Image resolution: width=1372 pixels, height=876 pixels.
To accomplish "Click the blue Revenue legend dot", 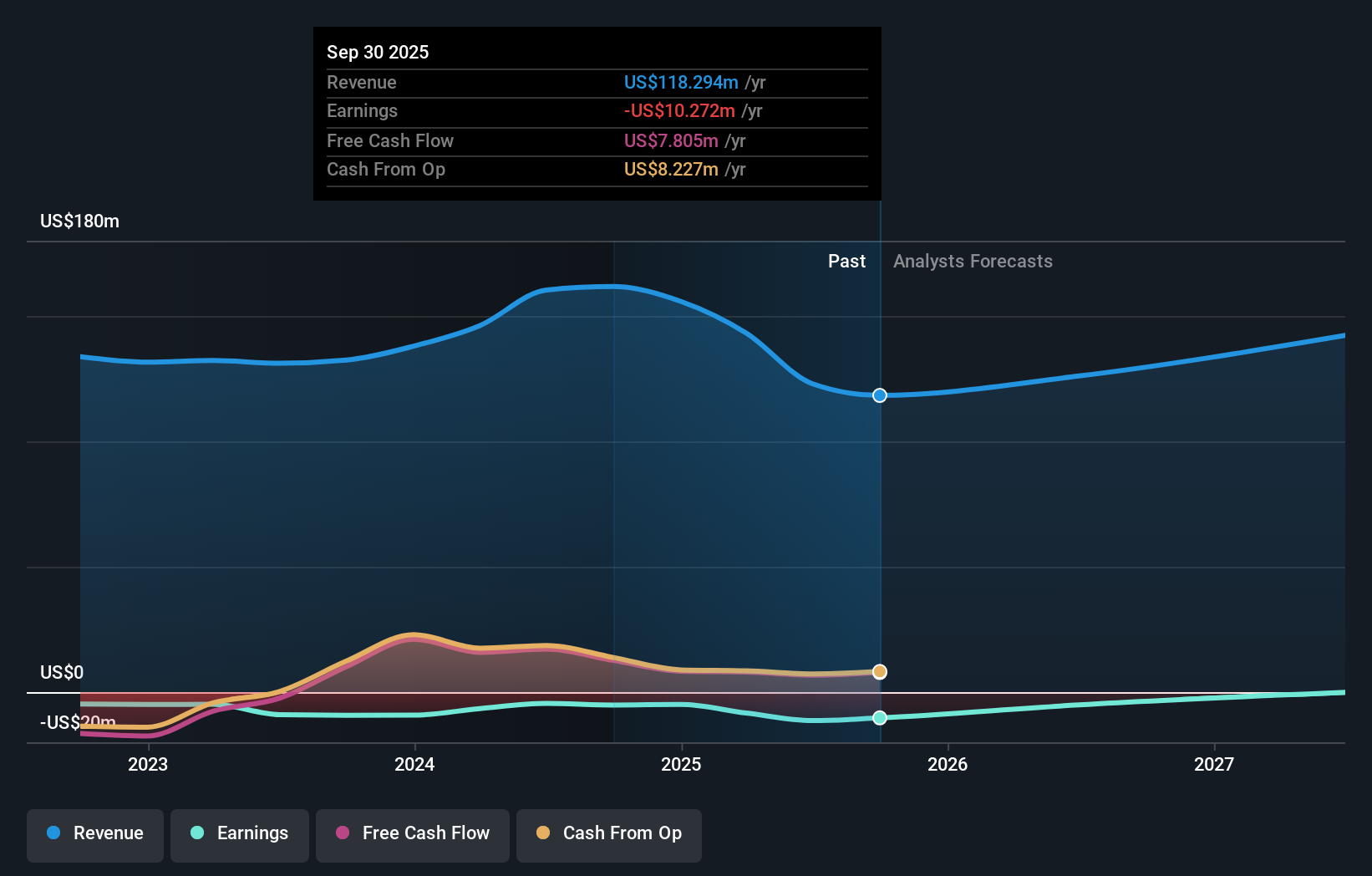I will click(x=52, y=833).
